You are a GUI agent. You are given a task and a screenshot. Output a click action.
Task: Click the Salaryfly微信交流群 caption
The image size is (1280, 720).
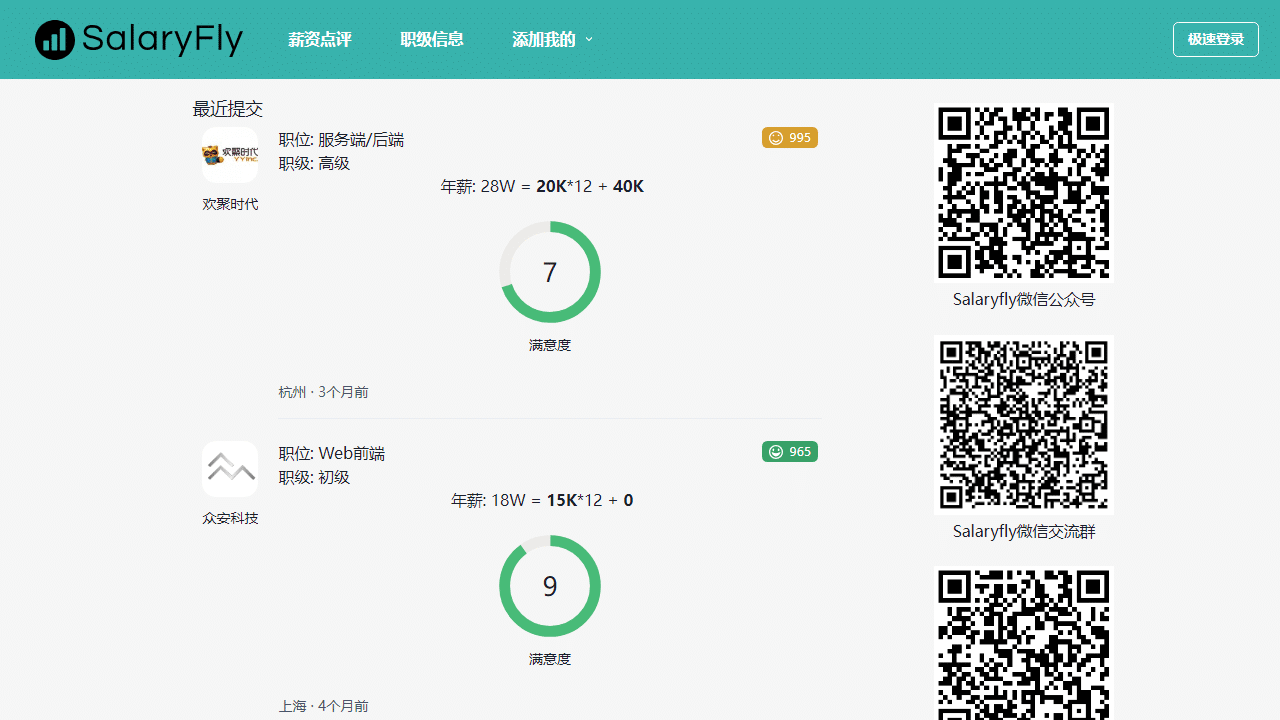click(x=1024, y=532)
